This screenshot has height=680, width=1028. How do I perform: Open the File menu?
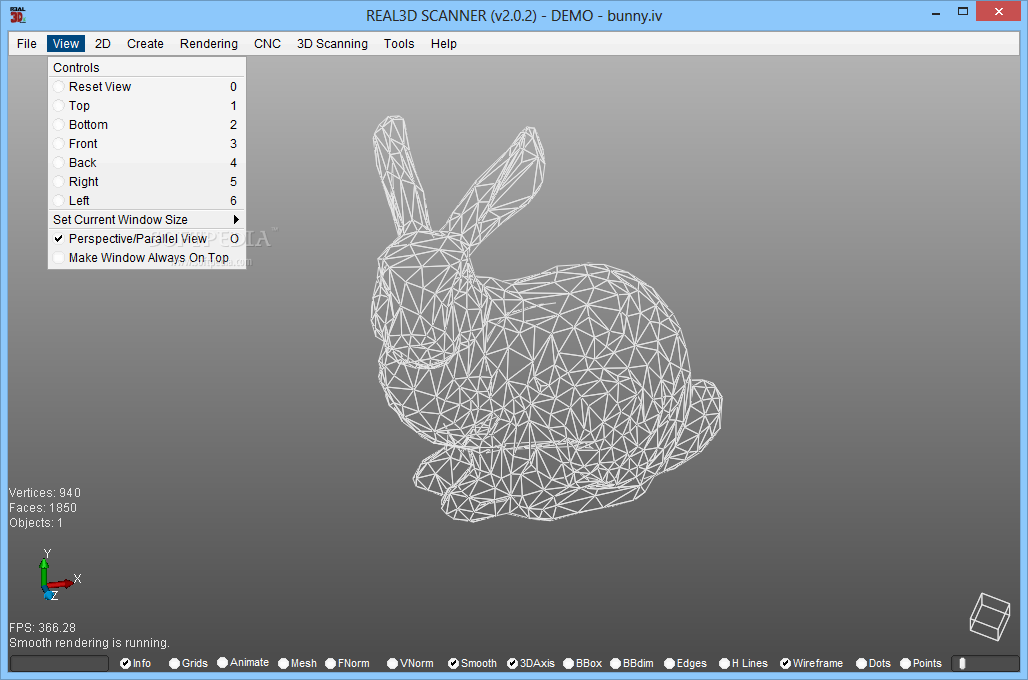27,44
